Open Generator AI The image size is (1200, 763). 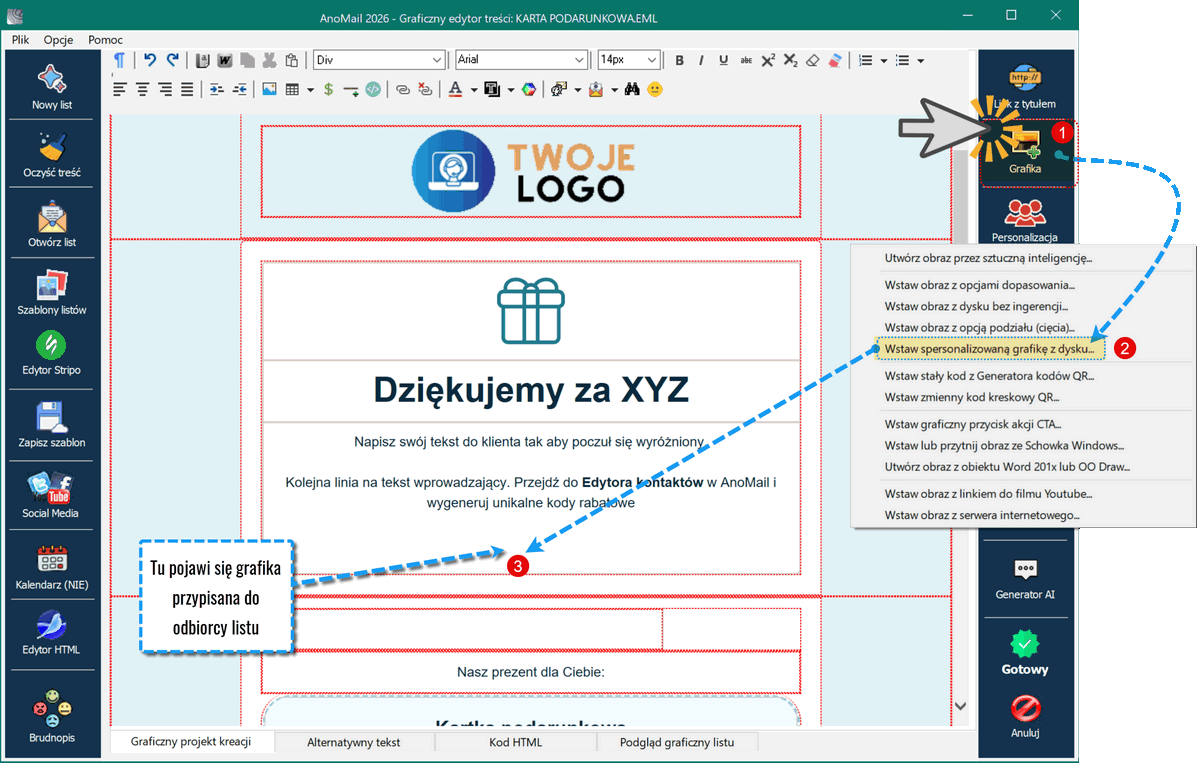tap(1025, 569)
